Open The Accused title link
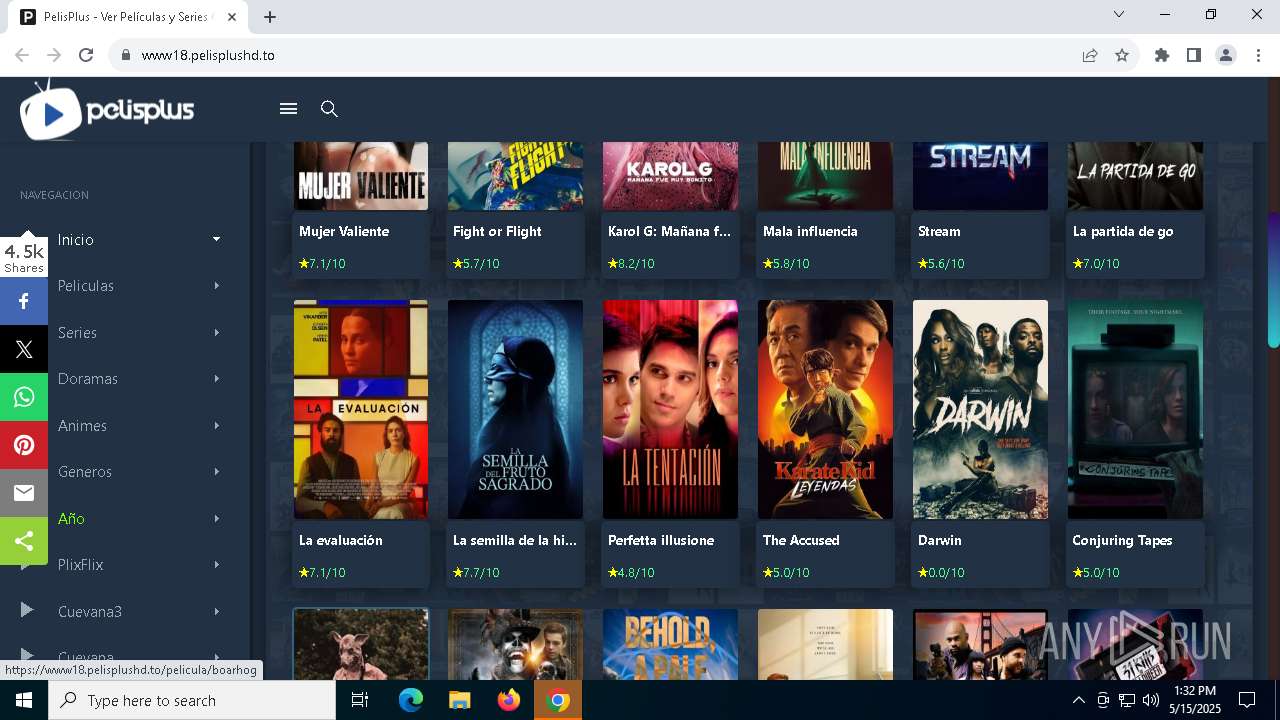The height and width of the screenshot is (720, 1280). [801, 540]
